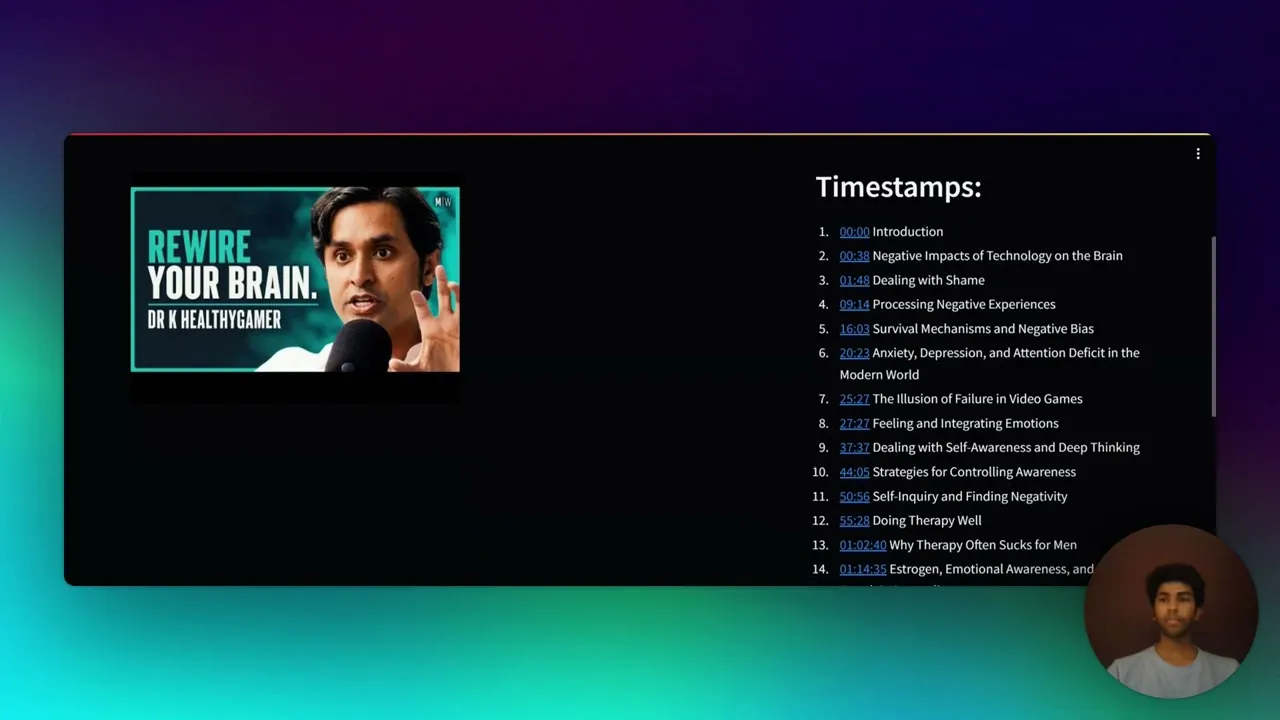Jump to the 27:27 timestamp link
This screenshot has width=1280, height=720.
[x=854, y=424]
